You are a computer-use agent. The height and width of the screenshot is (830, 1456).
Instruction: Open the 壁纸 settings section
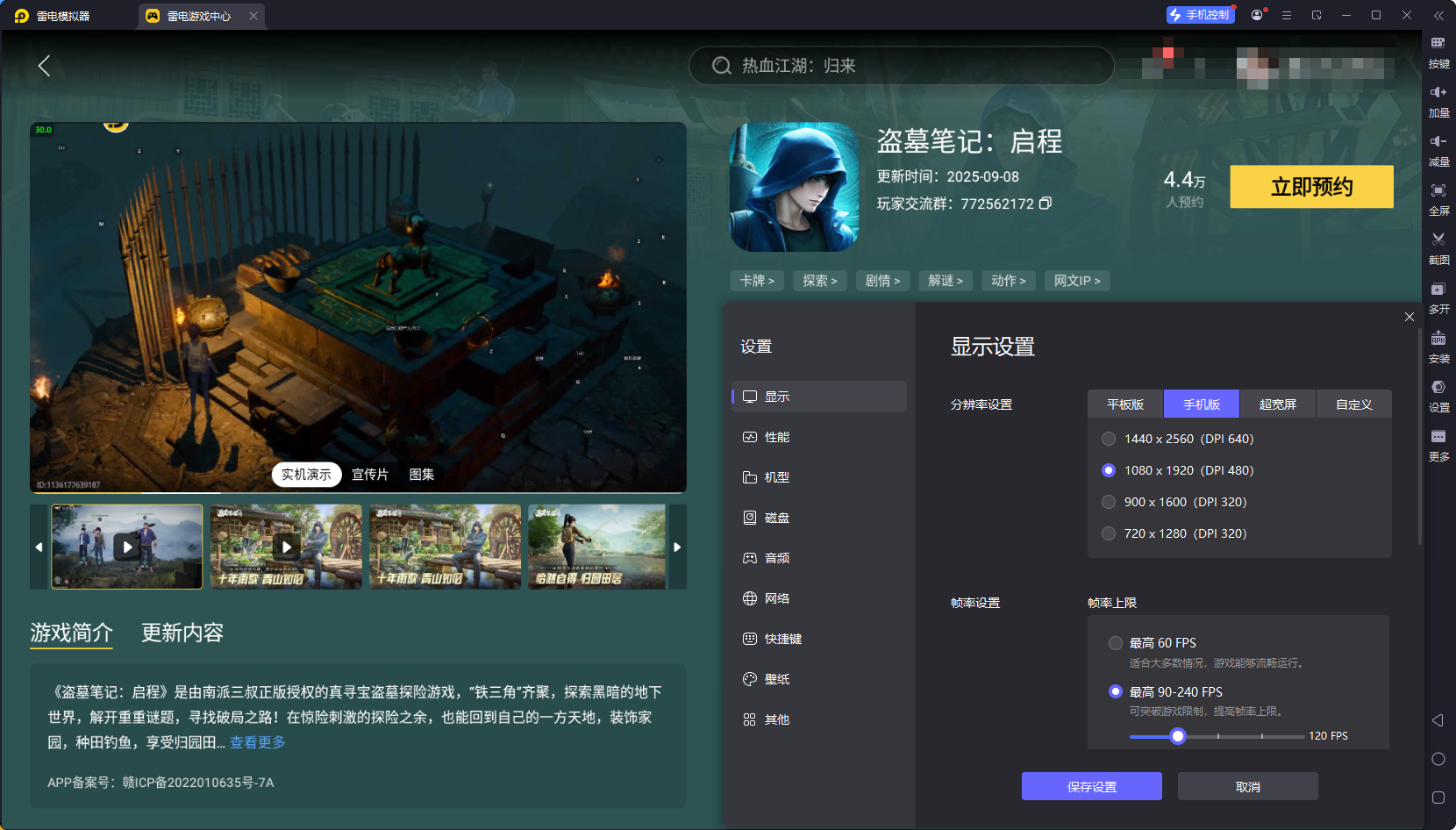(x=819, y=679)
